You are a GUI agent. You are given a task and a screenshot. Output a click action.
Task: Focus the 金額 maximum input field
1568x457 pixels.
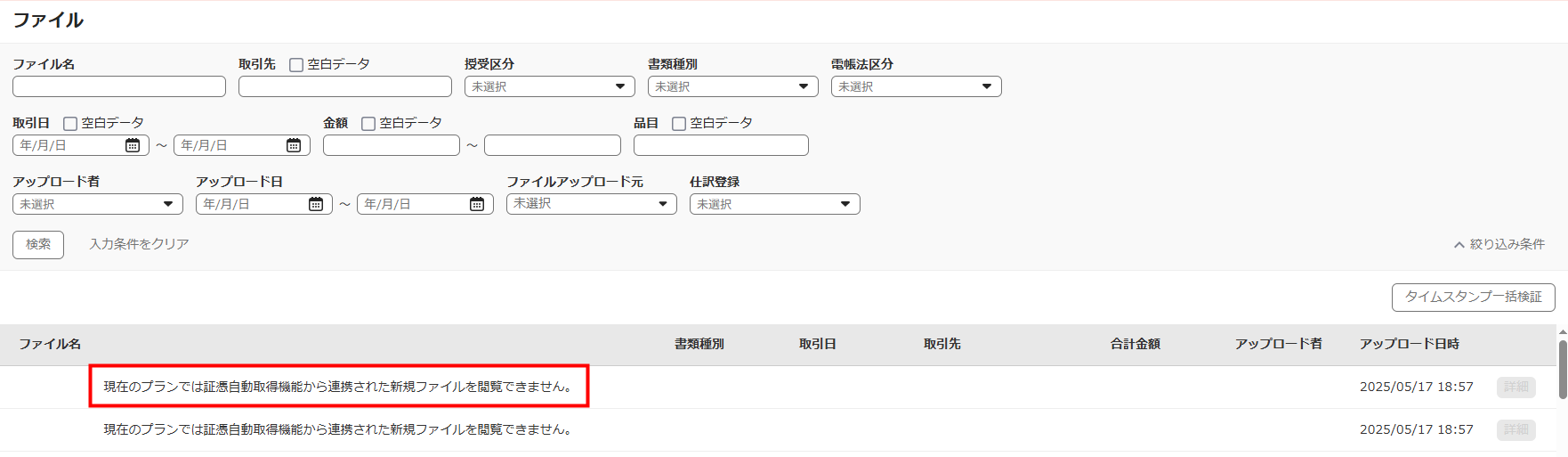click(x=553, y=145)
